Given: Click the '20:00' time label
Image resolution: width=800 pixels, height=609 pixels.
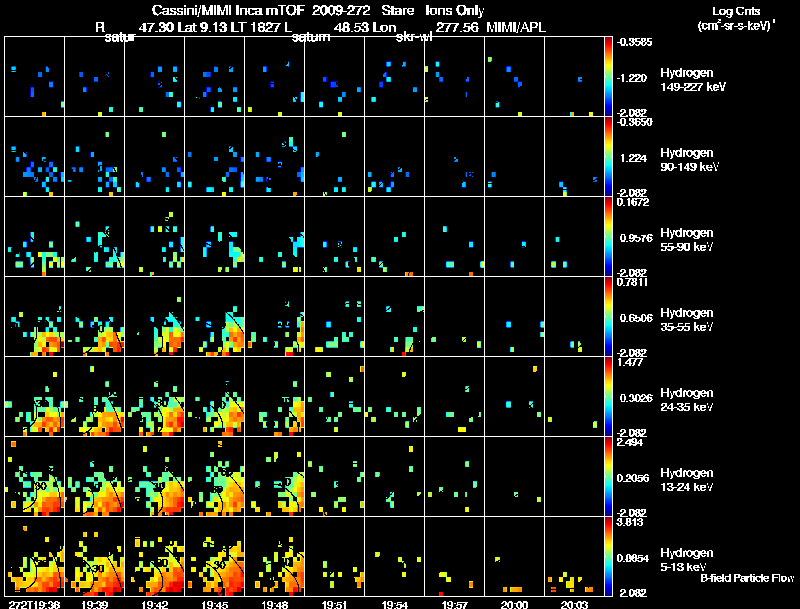Looking at the screenshot, I should point(514,604).
